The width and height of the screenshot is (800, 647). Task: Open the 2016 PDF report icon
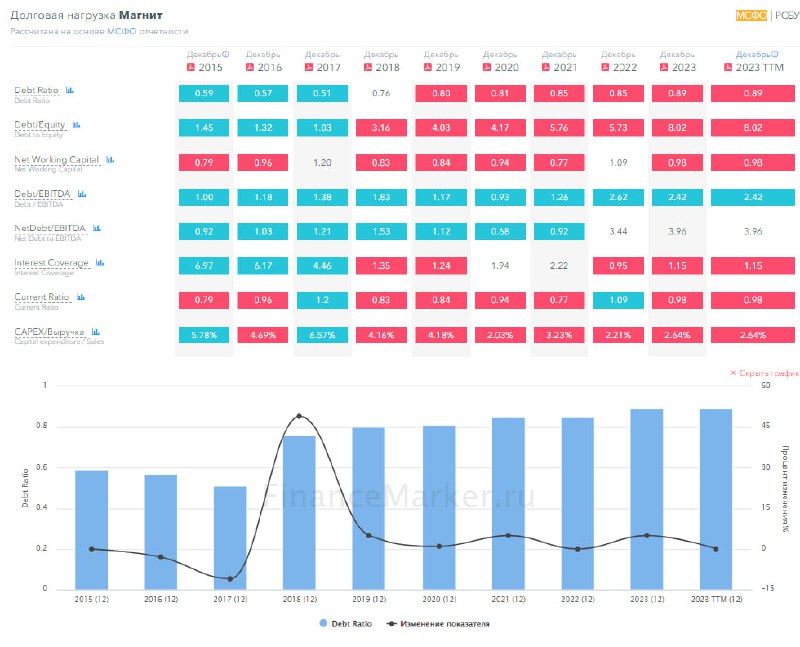250,67
